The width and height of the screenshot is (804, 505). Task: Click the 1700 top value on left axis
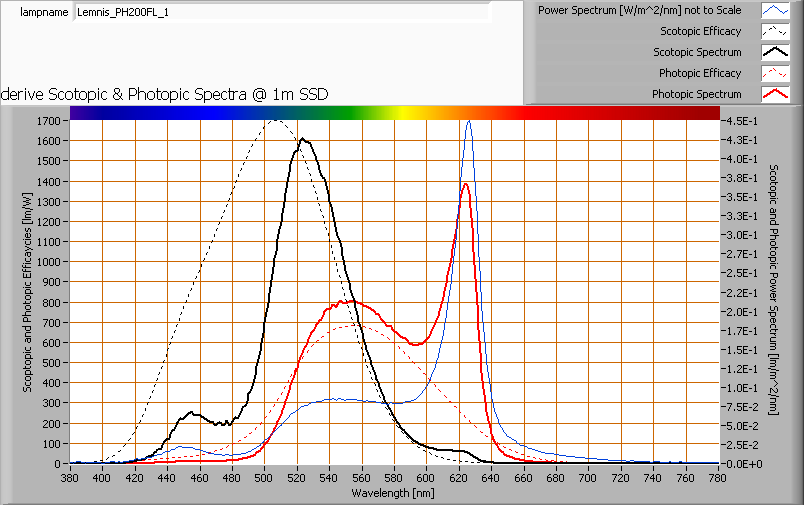tap(48, 120)
